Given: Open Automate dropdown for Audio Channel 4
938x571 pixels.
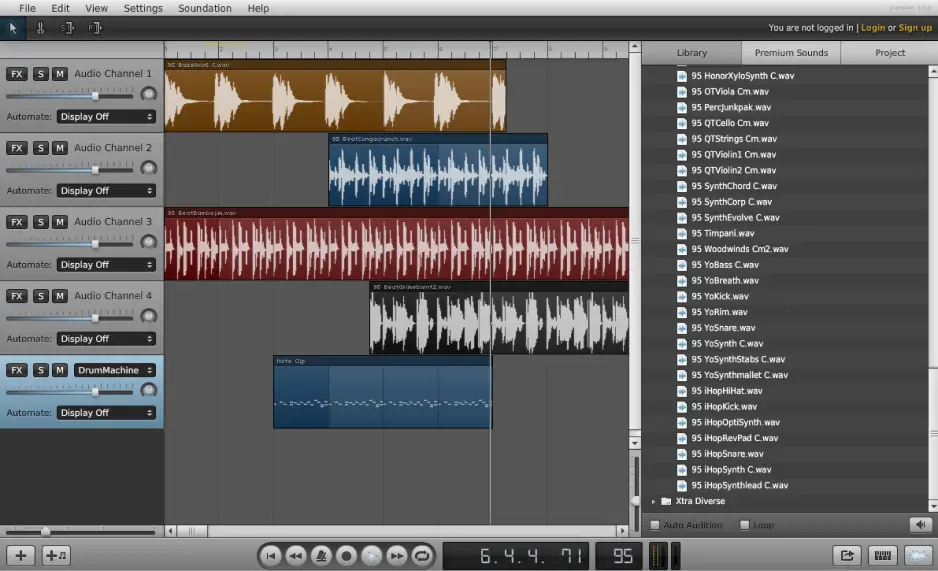Looking at the screenshot, I should tap(106, 339).
